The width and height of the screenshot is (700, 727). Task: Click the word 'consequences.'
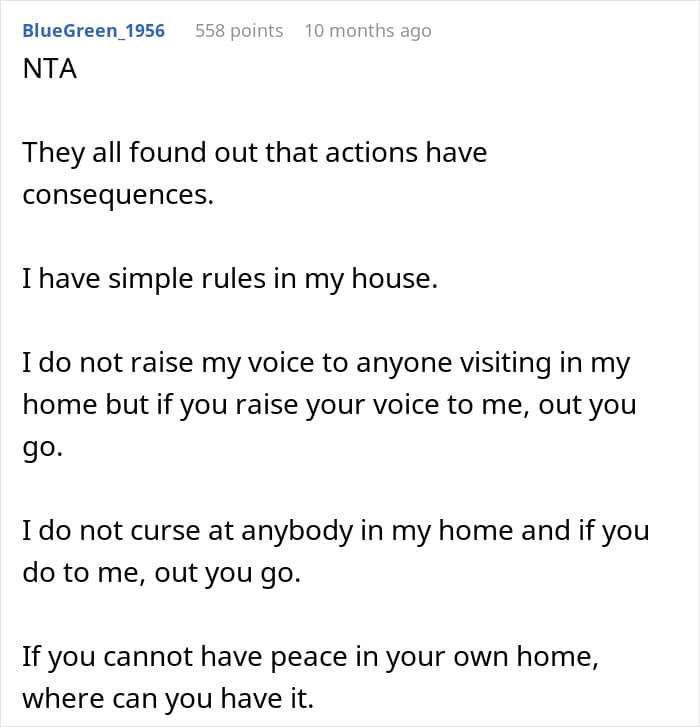coord(118,195)
